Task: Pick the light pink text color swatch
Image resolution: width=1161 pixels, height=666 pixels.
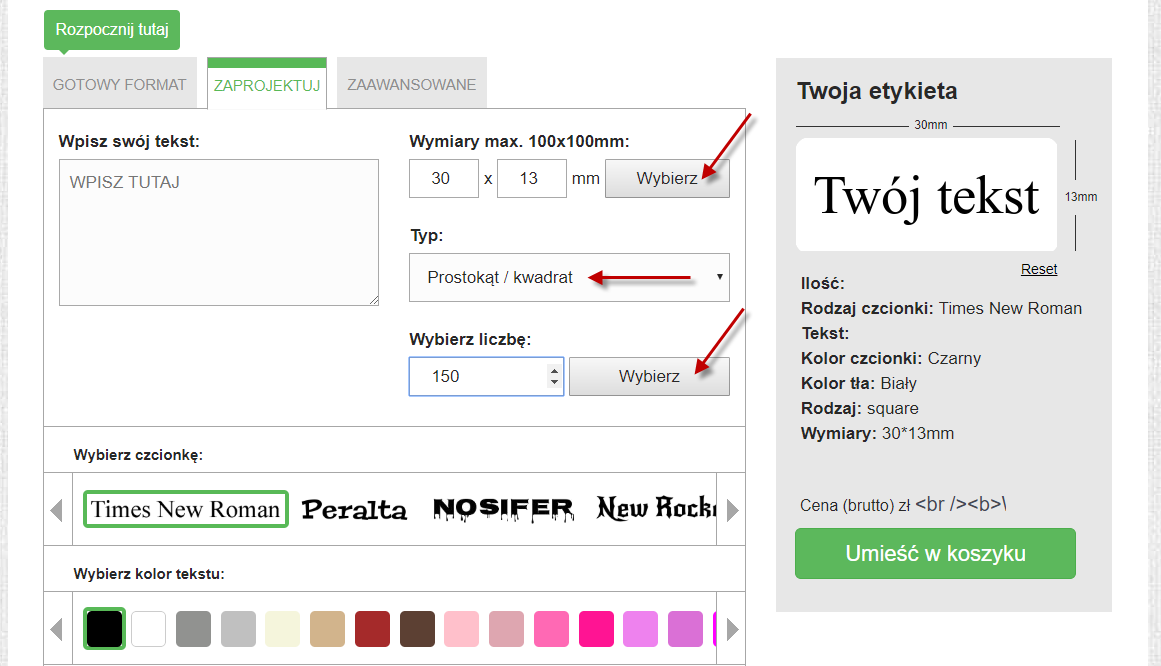Action: (462, 629)
